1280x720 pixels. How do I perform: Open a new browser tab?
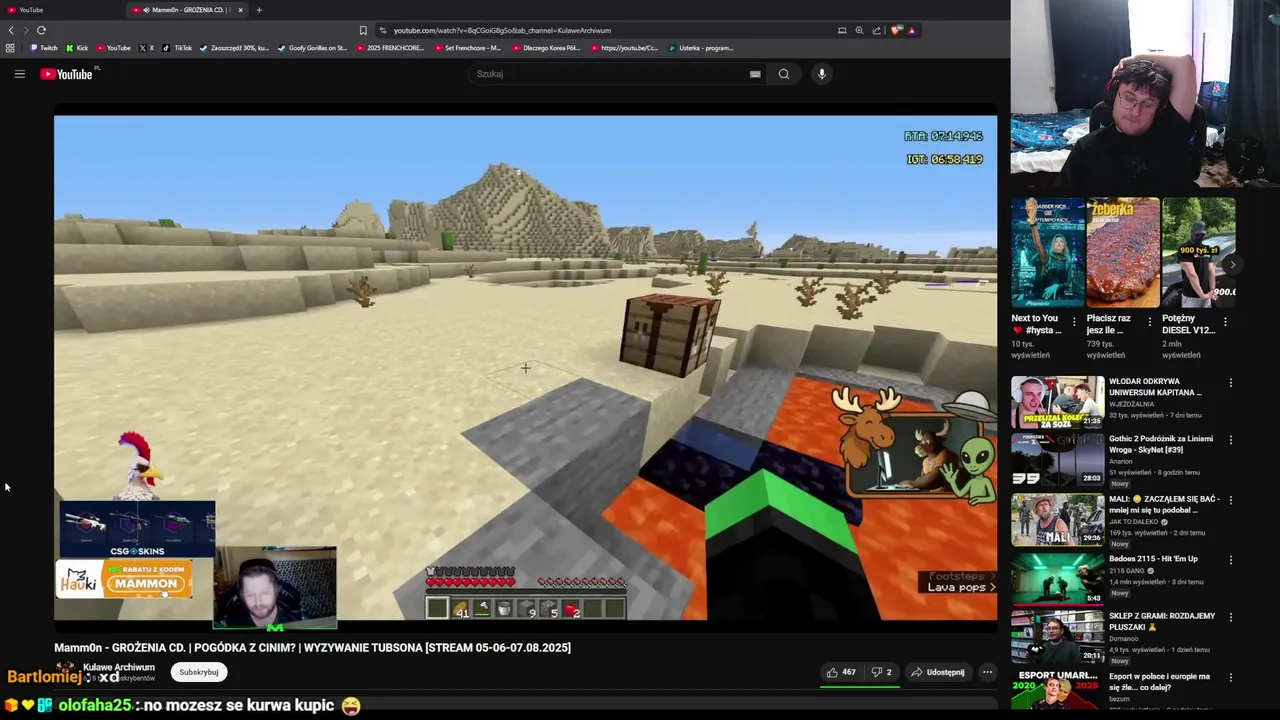tap(259, 10)
